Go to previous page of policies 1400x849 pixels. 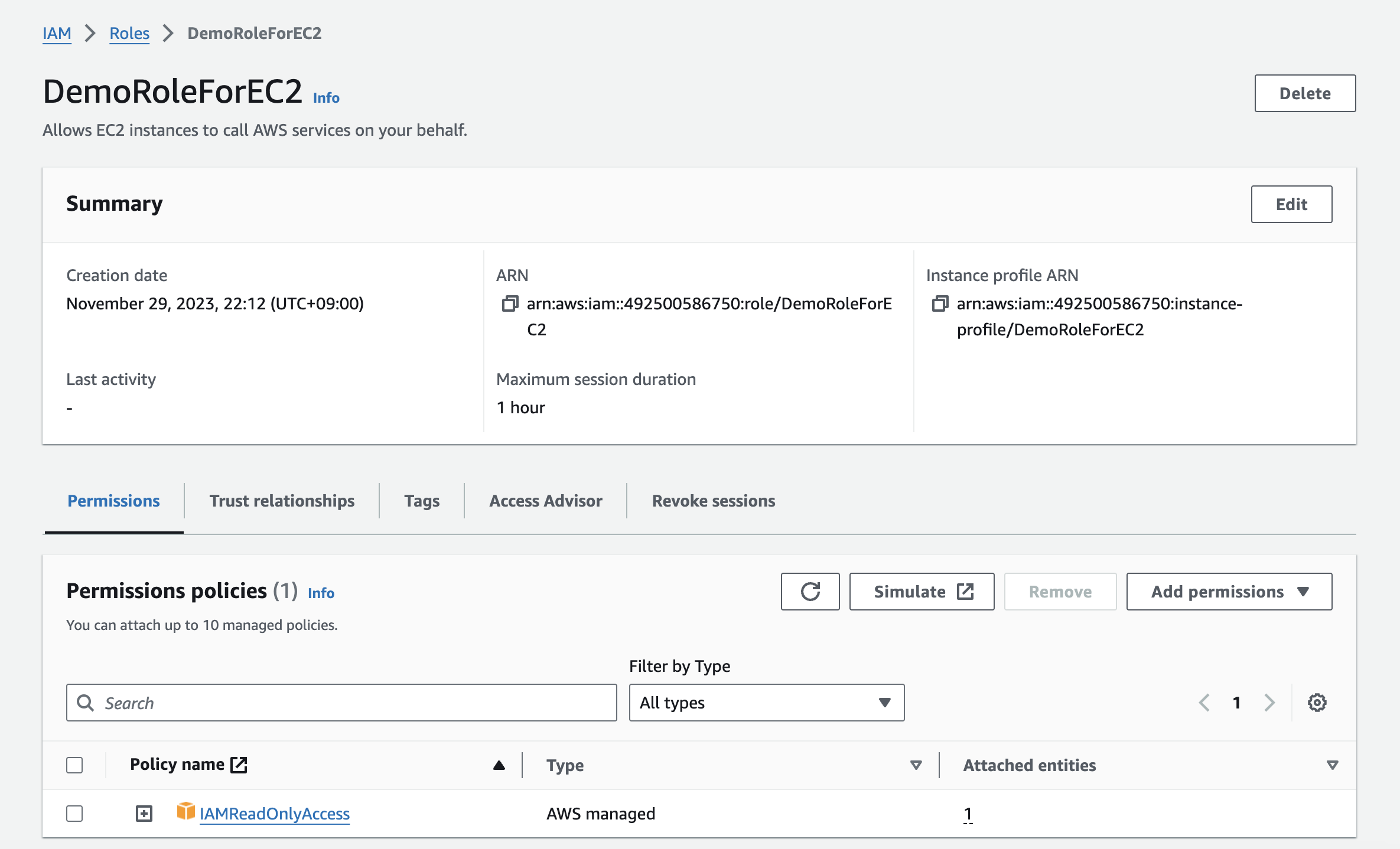tap(1204, 703)
